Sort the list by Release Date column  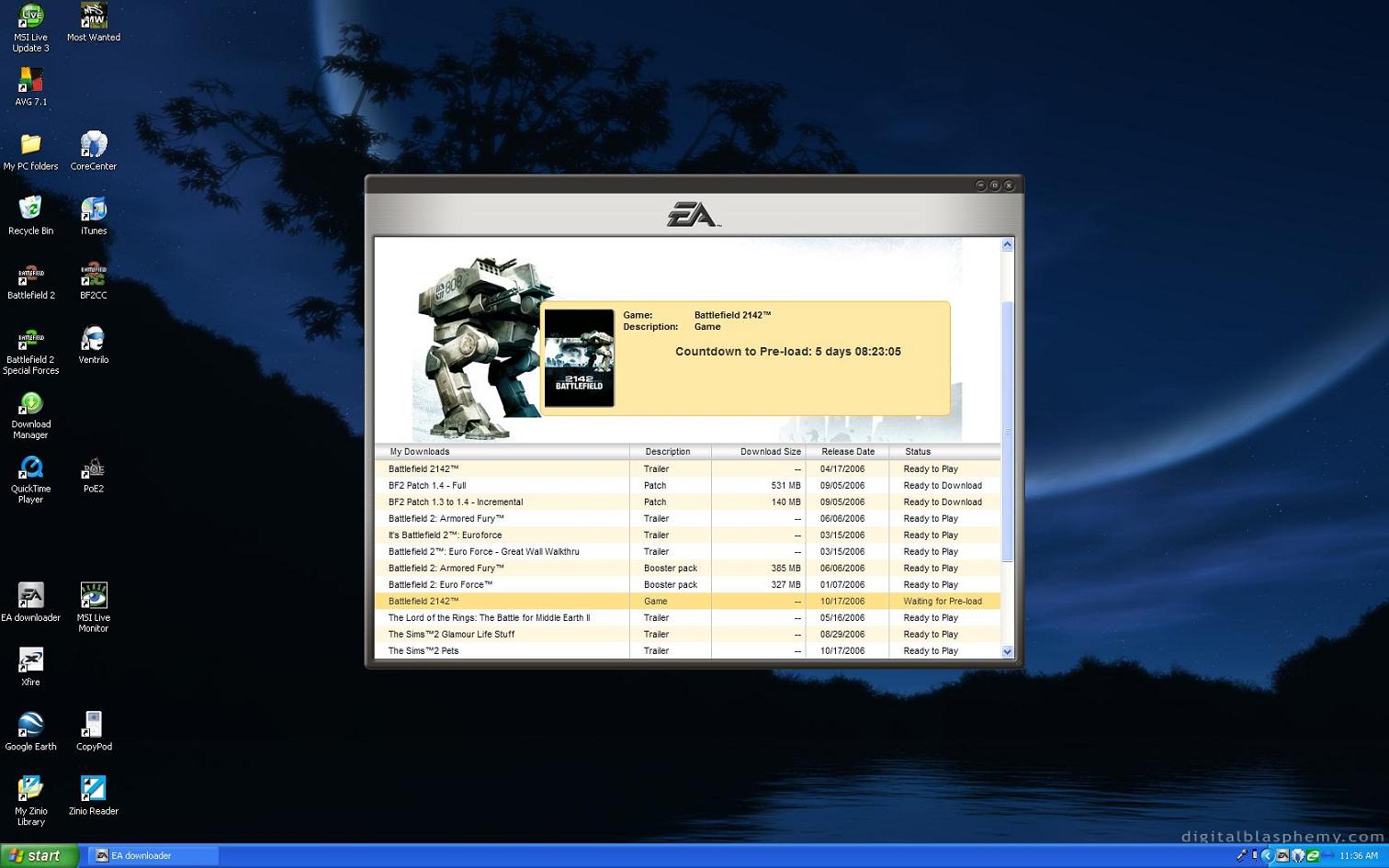tap(847, 452)
